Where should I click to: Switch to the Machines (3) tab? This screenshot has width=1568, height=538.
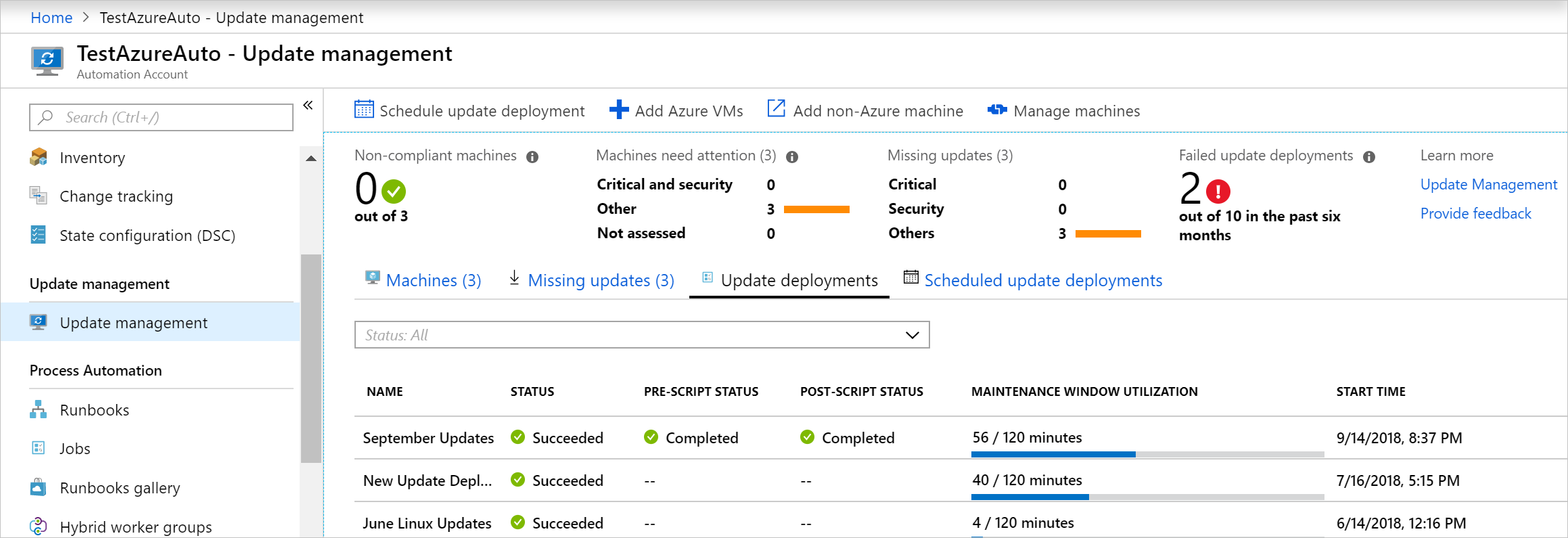(x=433, y=280)
